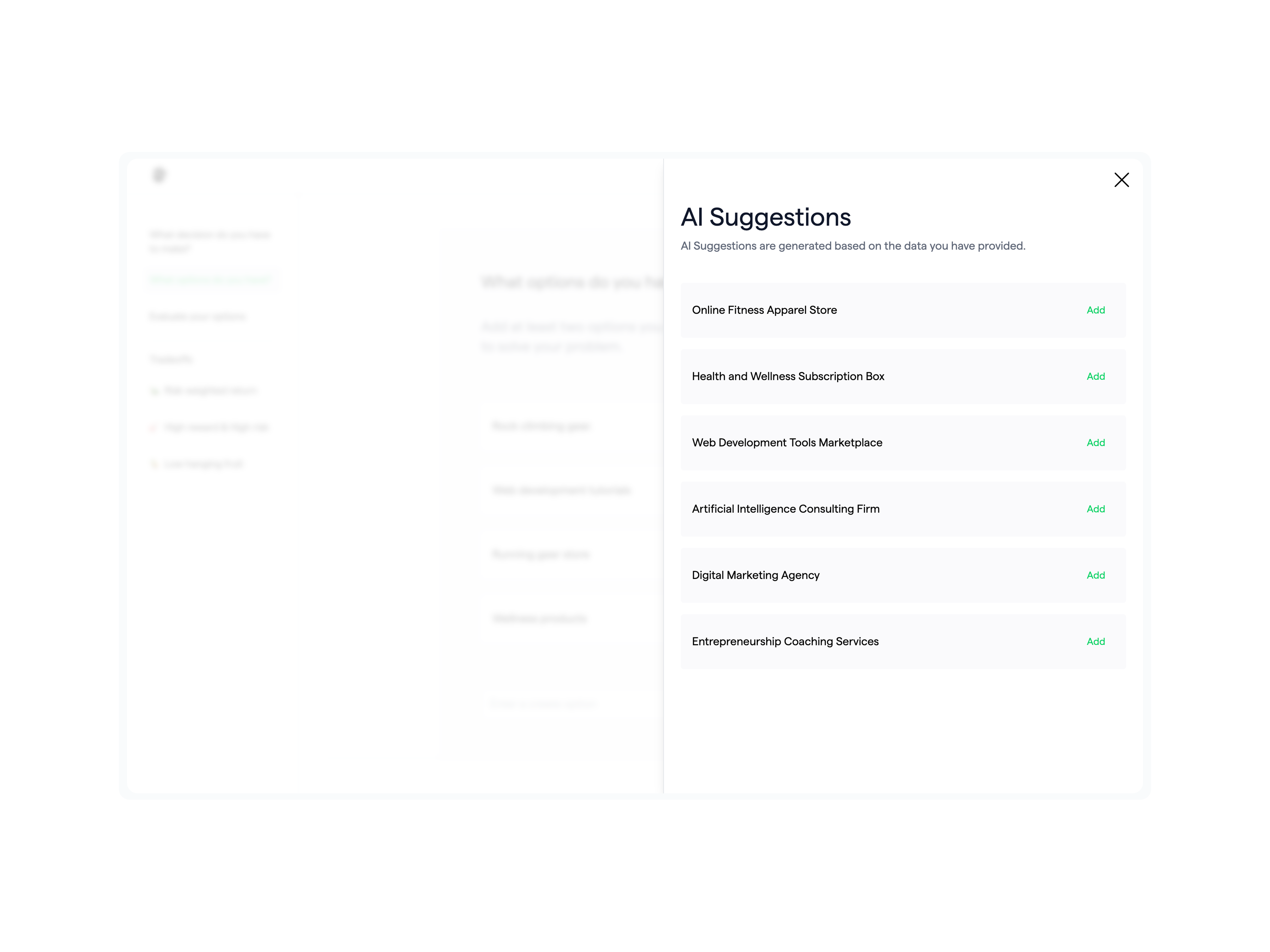This screenshot has height=952, width=1270.
Task: Click the blurred app logo icon
Action: click(159, 175)
